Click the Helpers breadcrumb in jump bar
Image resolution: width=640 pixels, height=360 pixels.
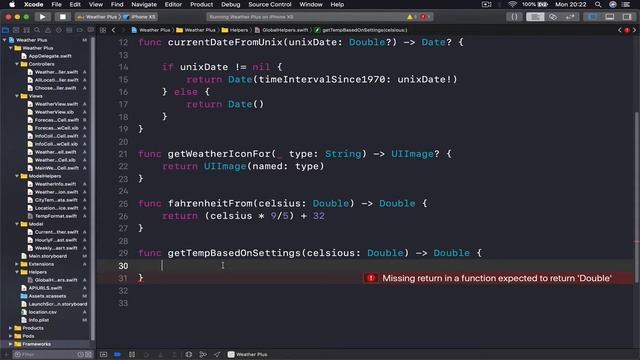tap(235, 30)
